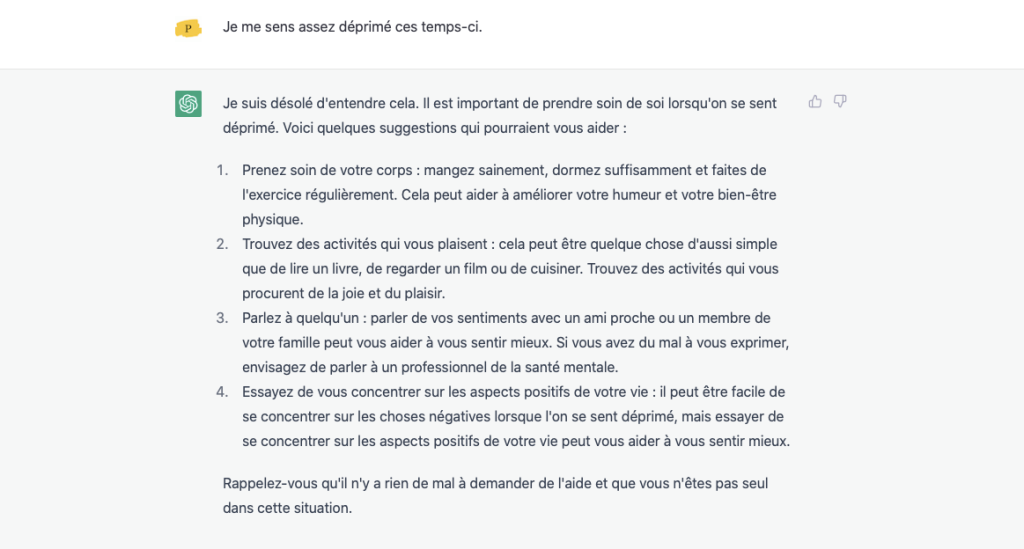Click the final line "dans cette situation."
Screen dimensions: 1024x549
[x=287, y=508]
